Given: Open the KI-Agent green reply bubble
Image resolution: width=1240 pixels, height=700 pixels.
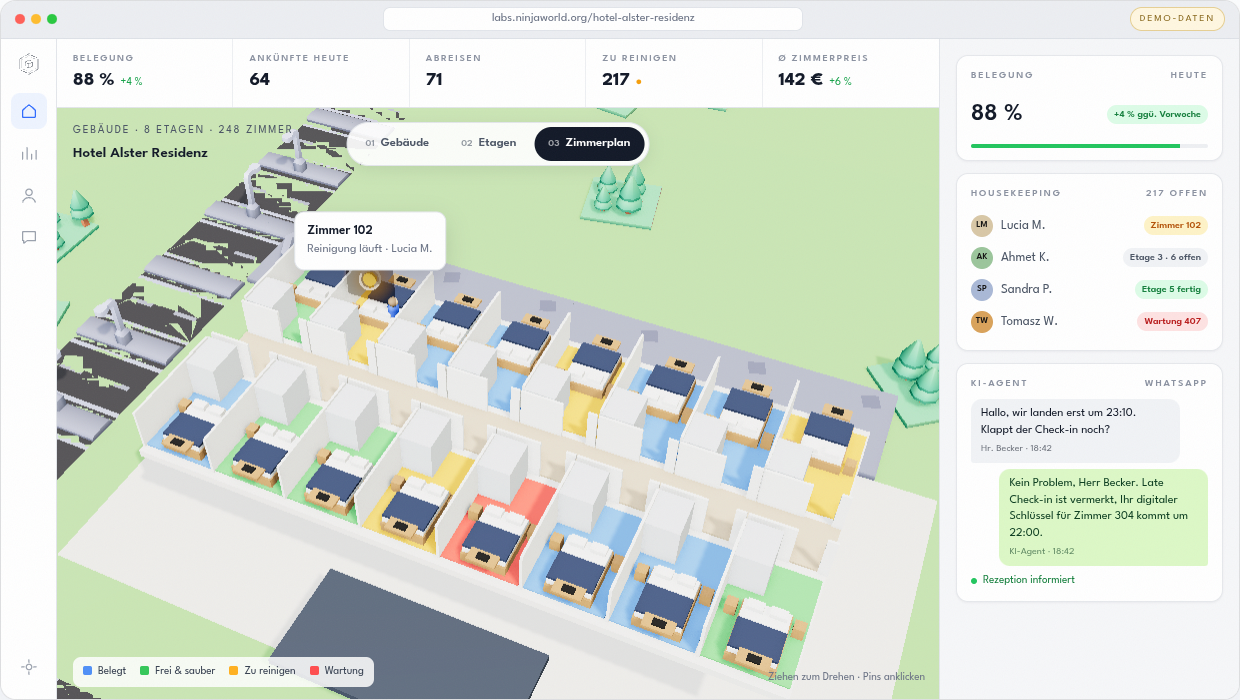Looking at the screenshot, I should pyautogui.click(x=1103, y=517).
